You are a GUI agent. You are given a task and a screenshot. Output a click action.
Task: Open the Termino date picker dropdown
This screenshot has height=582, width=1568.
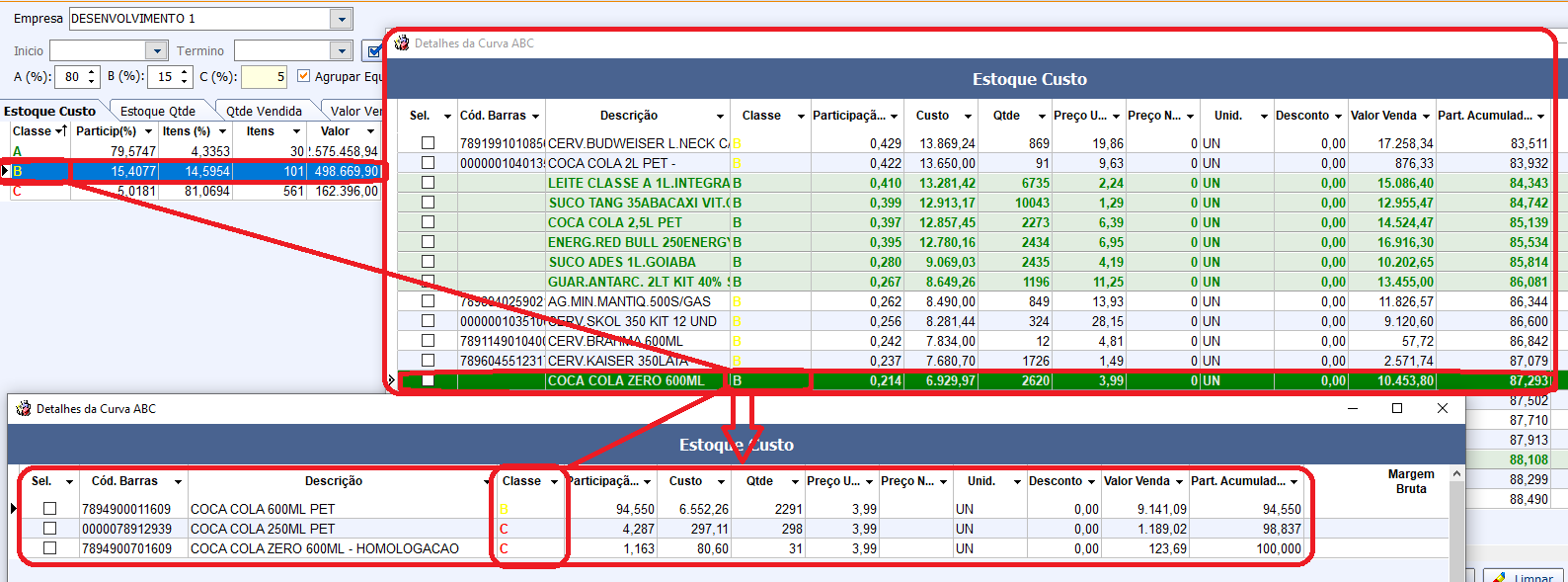[x=342, y=50]
